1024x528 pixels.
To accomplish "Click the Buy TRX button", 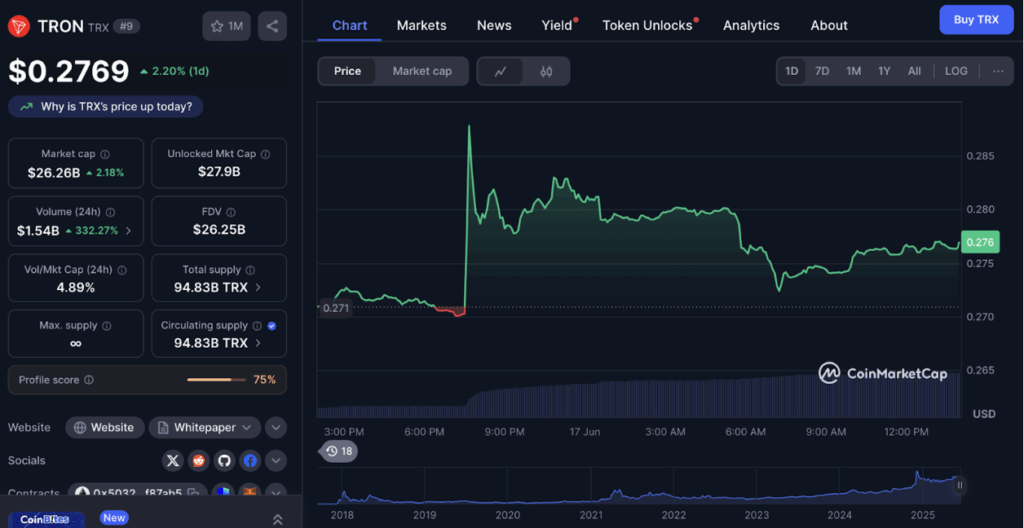I will pyautogui.click(x=976, y=19).
